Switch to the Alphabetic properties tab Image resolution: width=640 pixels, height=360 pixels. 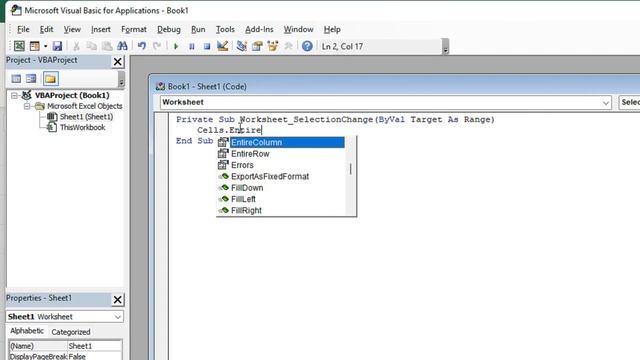(27, 331)
